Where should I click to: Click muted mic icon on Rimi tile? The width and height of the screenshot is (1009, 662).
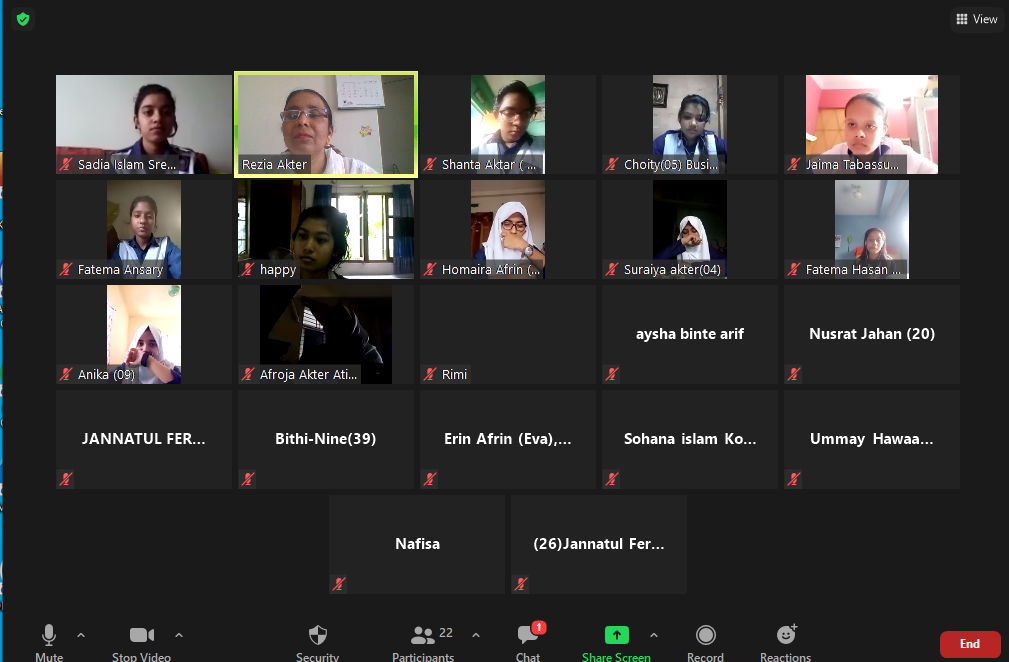click(x=430, y=374)
